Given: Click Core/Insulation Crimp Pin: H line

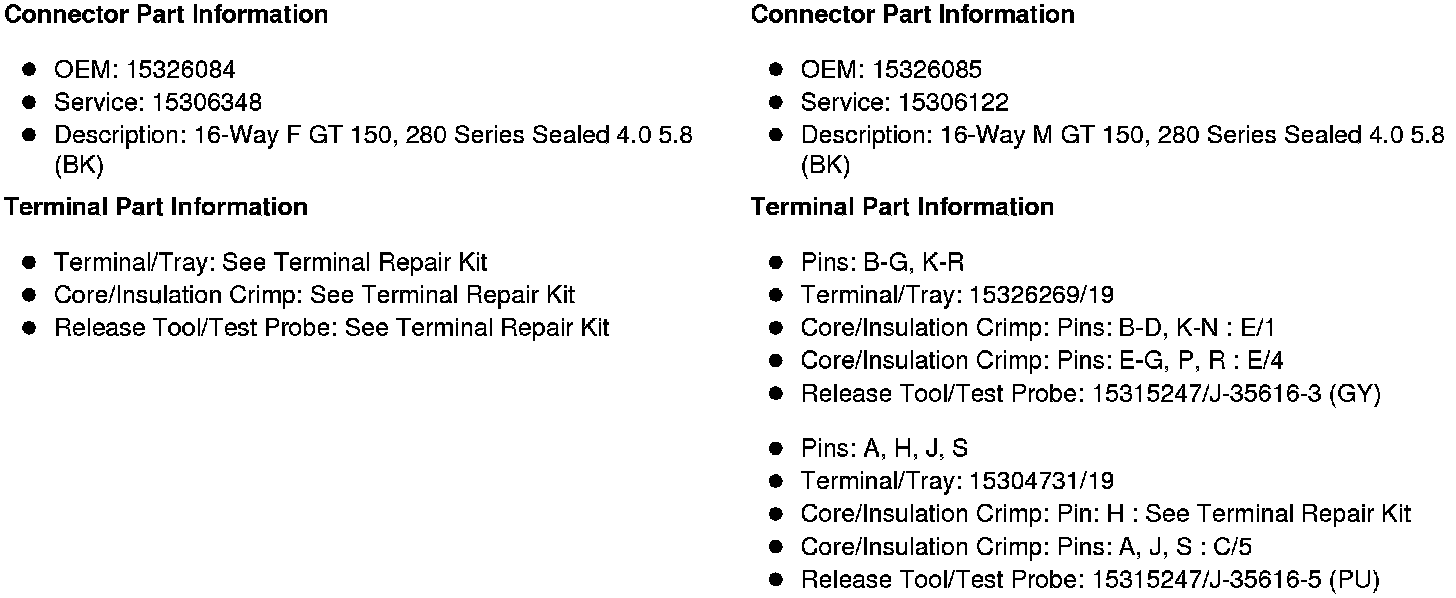Looking at the screenshot, I should [1105, 514].
